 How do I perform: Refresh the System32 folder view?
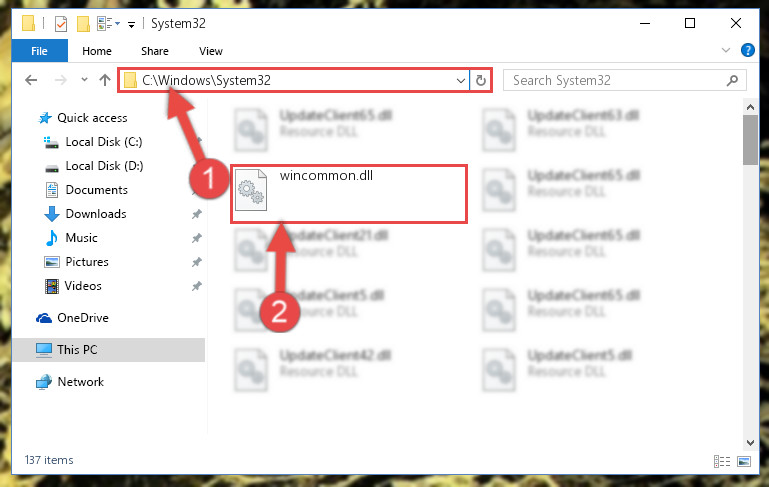[x=481, y=80]
